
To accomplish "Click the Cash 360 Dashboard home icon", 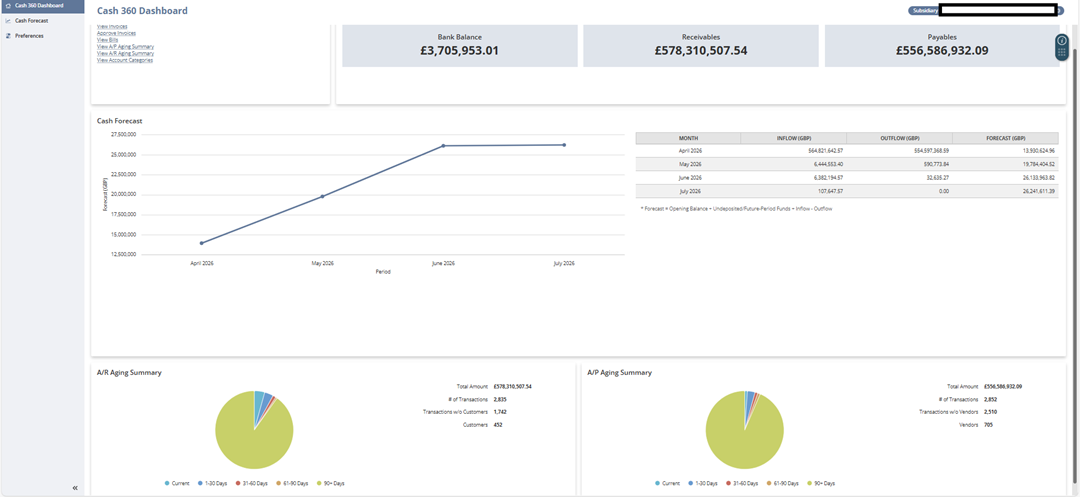I will point(8,6).
